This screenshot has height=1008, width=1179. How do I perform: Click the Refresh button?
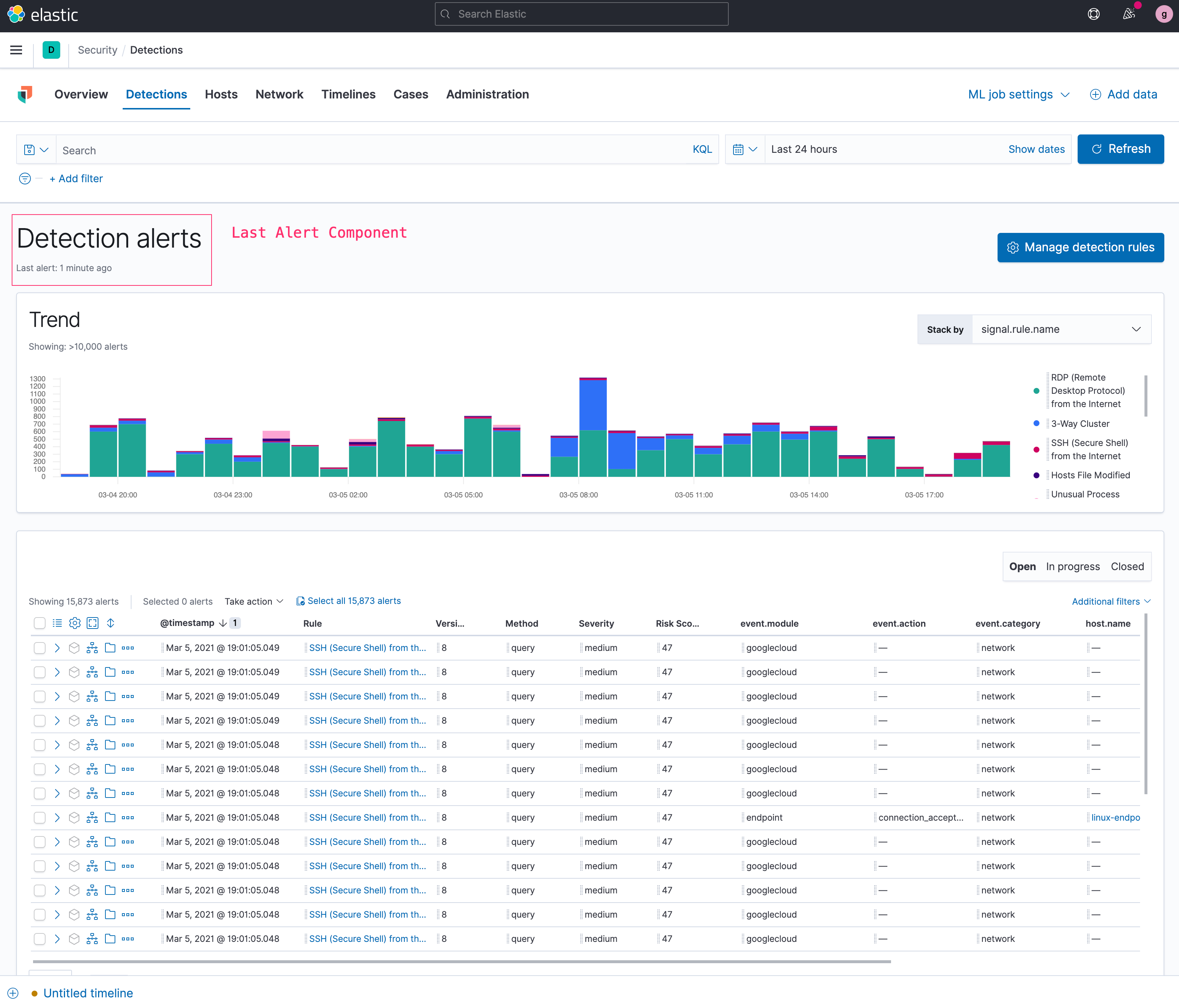(1120, 149)
